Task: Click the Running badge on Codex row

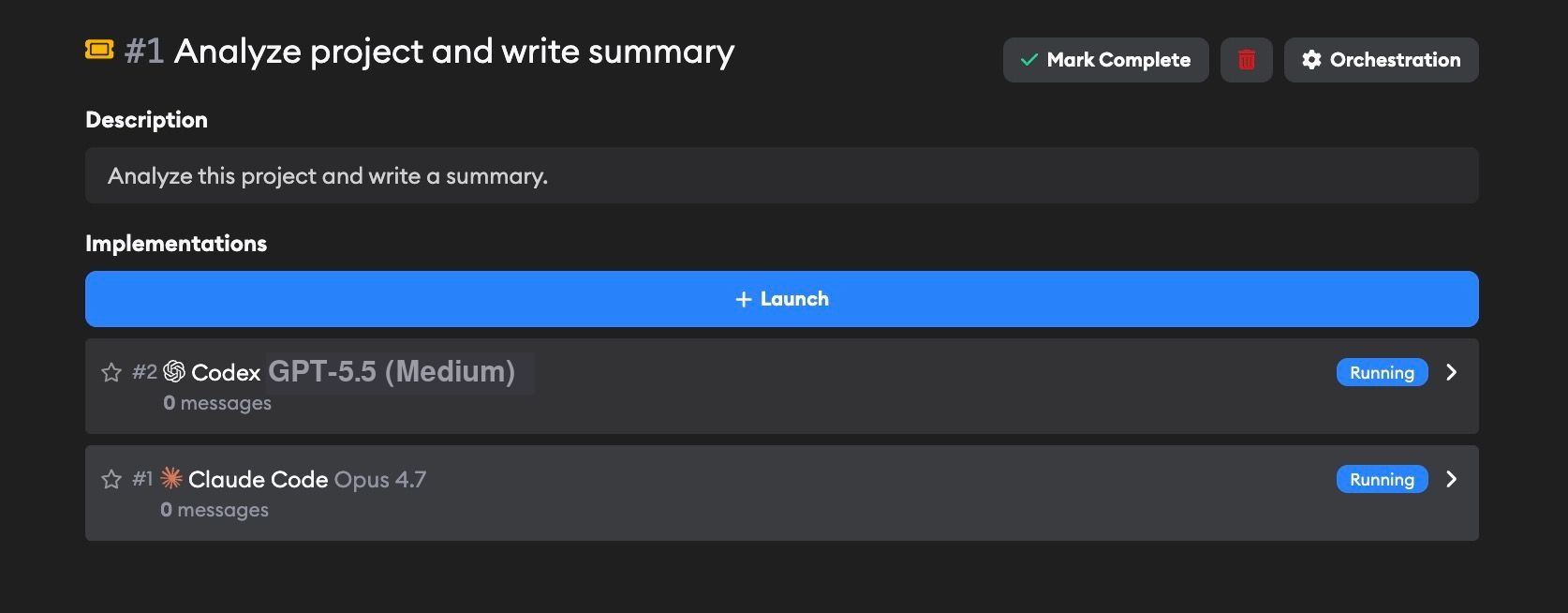Action: pyautogui.click(x=1382, y=372)
